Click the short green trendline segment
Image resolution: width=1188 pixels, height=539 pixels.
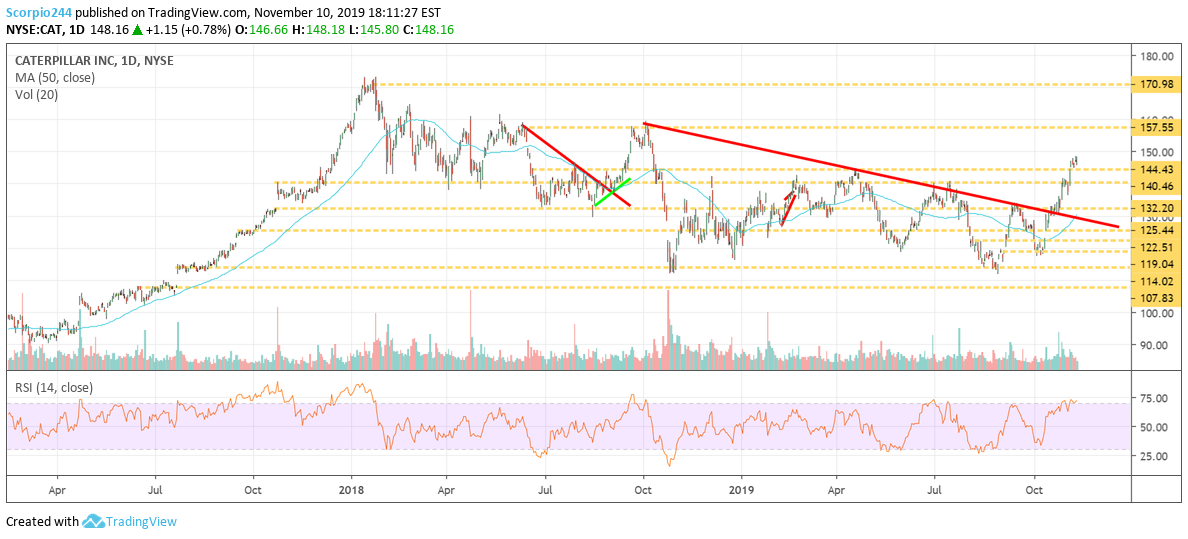click(x=612, y=193)
